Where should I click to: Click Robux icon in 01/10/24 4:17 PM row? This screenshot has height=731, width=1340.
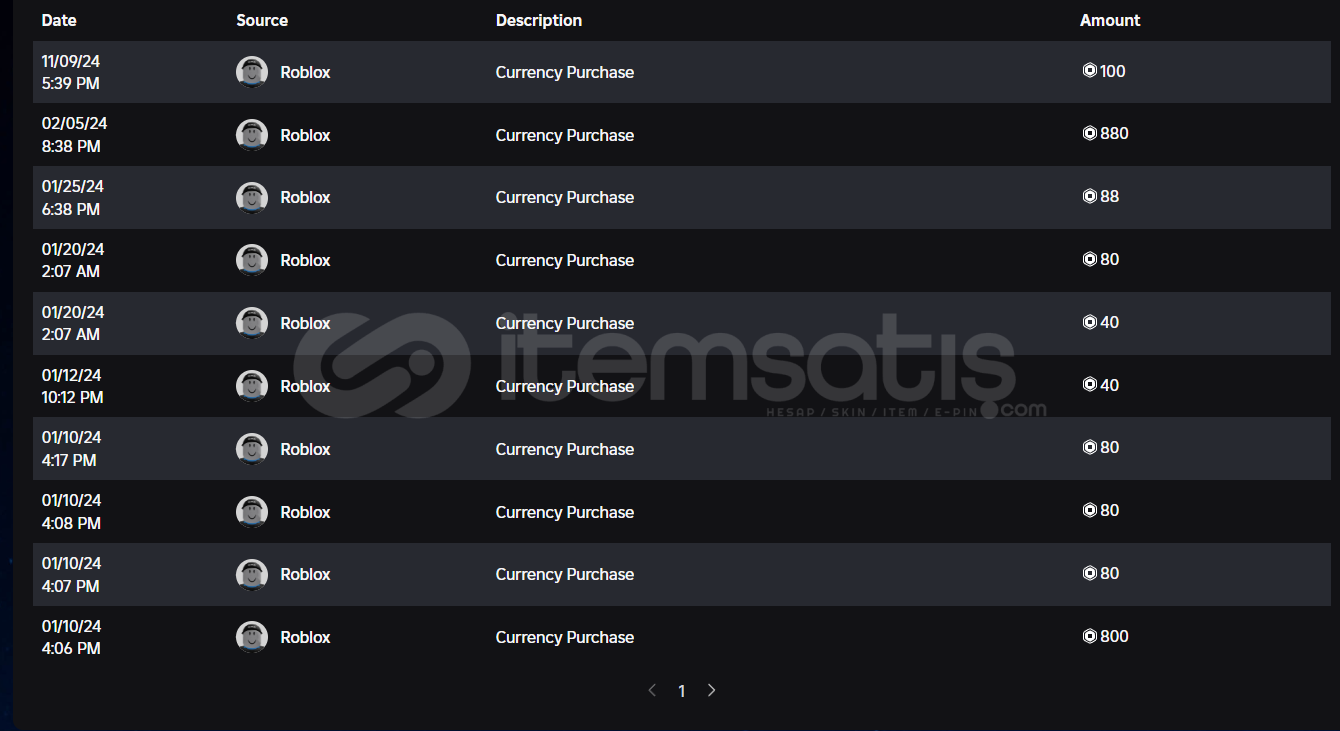tap(1090, 447)
